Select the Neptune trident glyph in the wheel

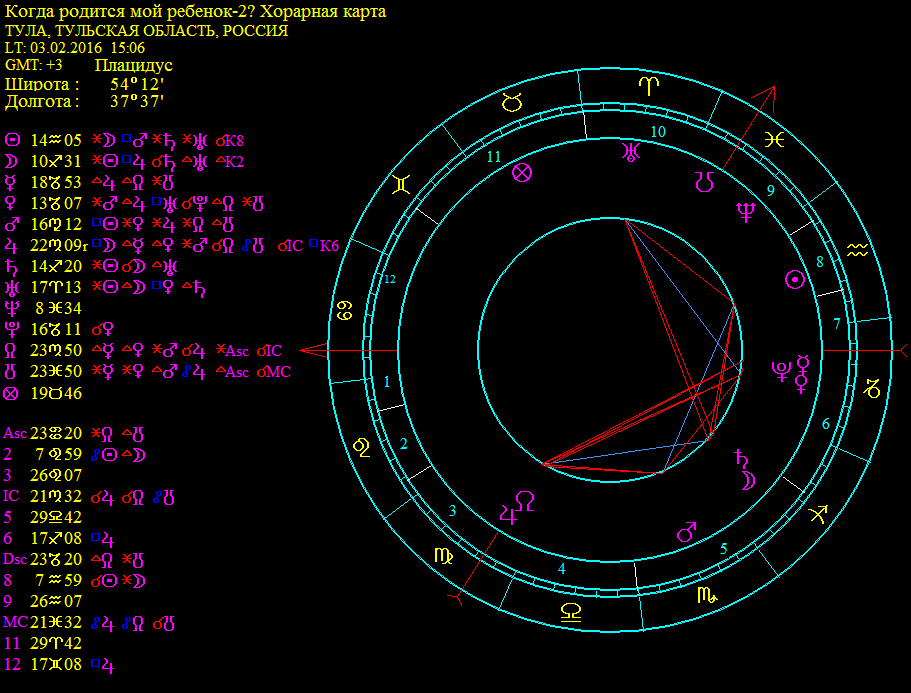745,212
